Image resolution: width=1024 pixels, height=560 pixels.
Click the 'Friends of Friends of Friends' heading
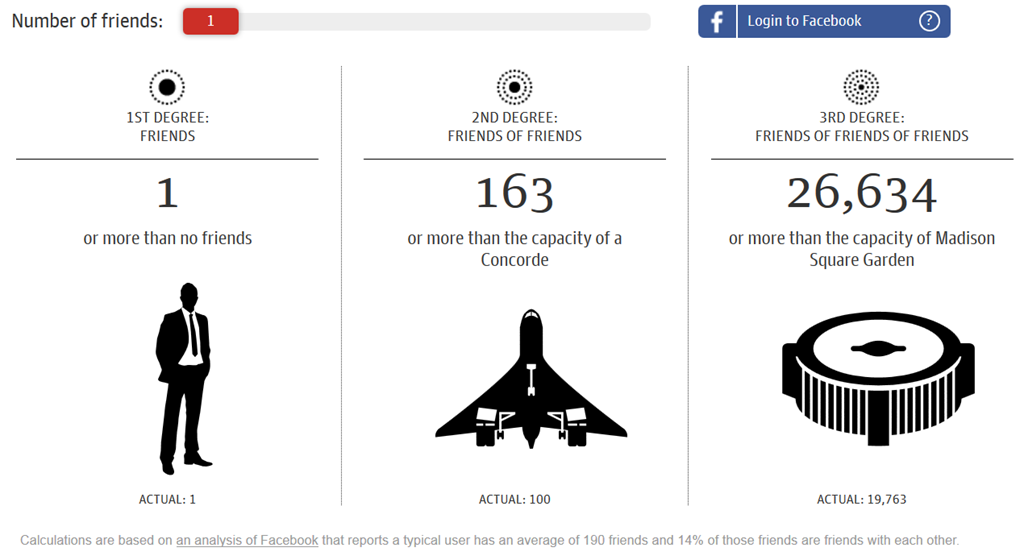pyautogui.click(x=861, y=136)
